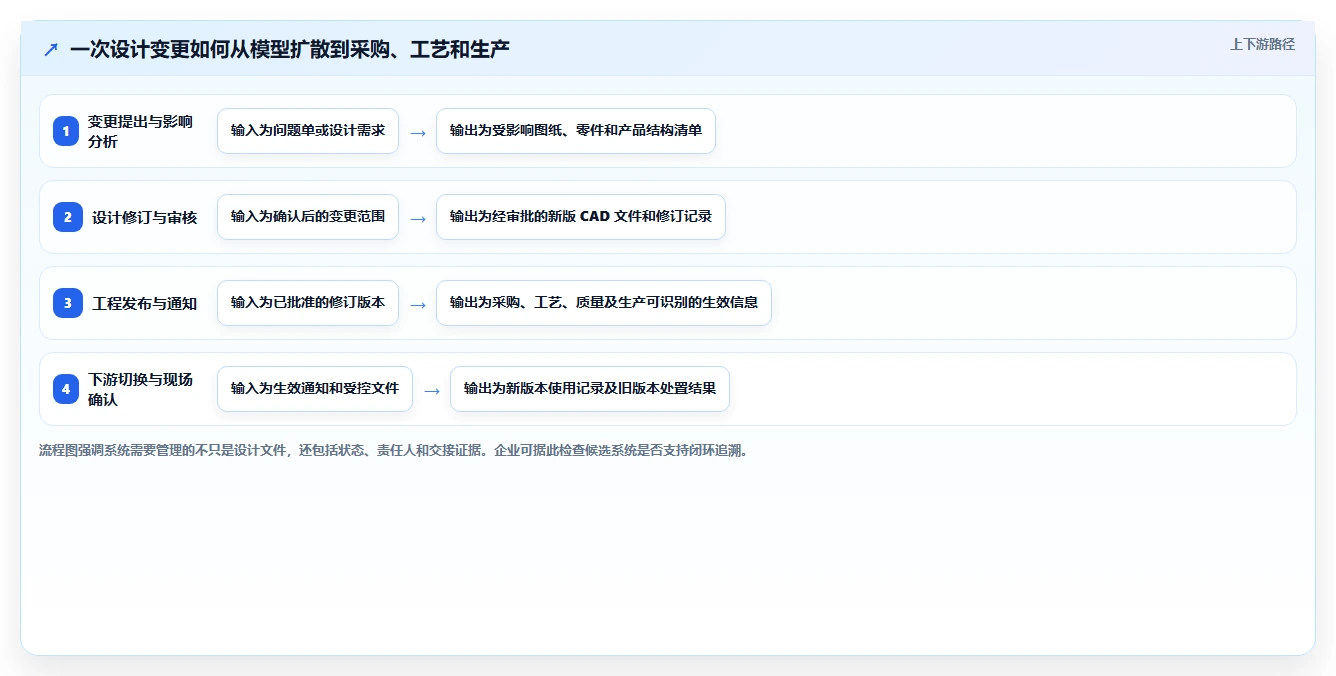Click the 上下游路径 label in header

point(1262,44)
